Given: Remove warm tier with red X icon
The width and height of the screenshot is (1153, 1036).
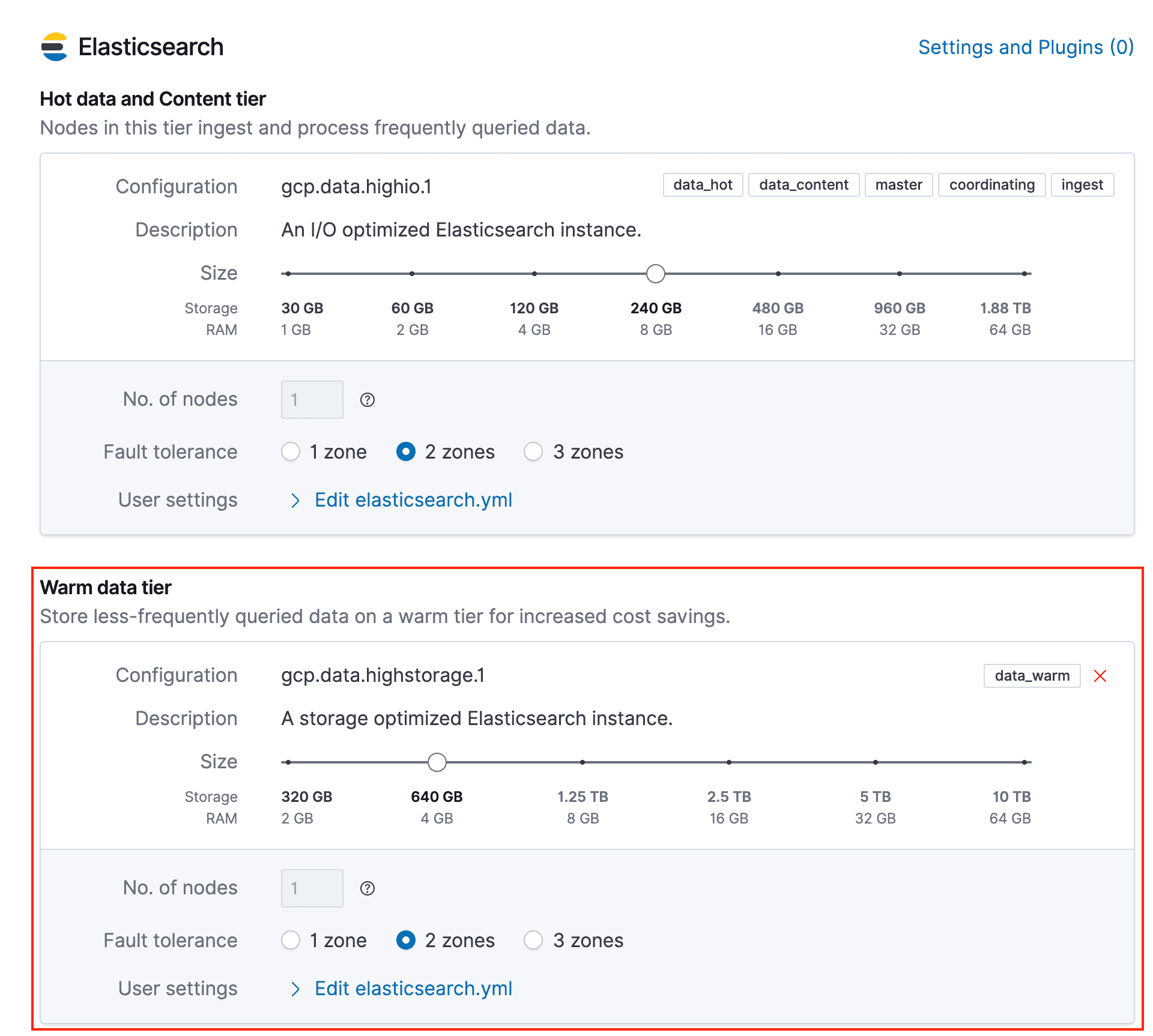Looking at the screenshot, I should coord(1100,676).
